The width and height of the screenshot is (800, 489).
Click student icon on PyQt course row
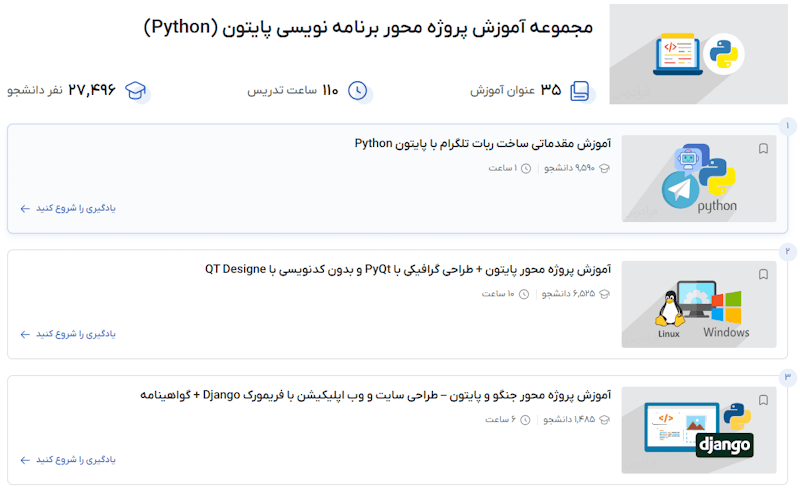(604, 294)
